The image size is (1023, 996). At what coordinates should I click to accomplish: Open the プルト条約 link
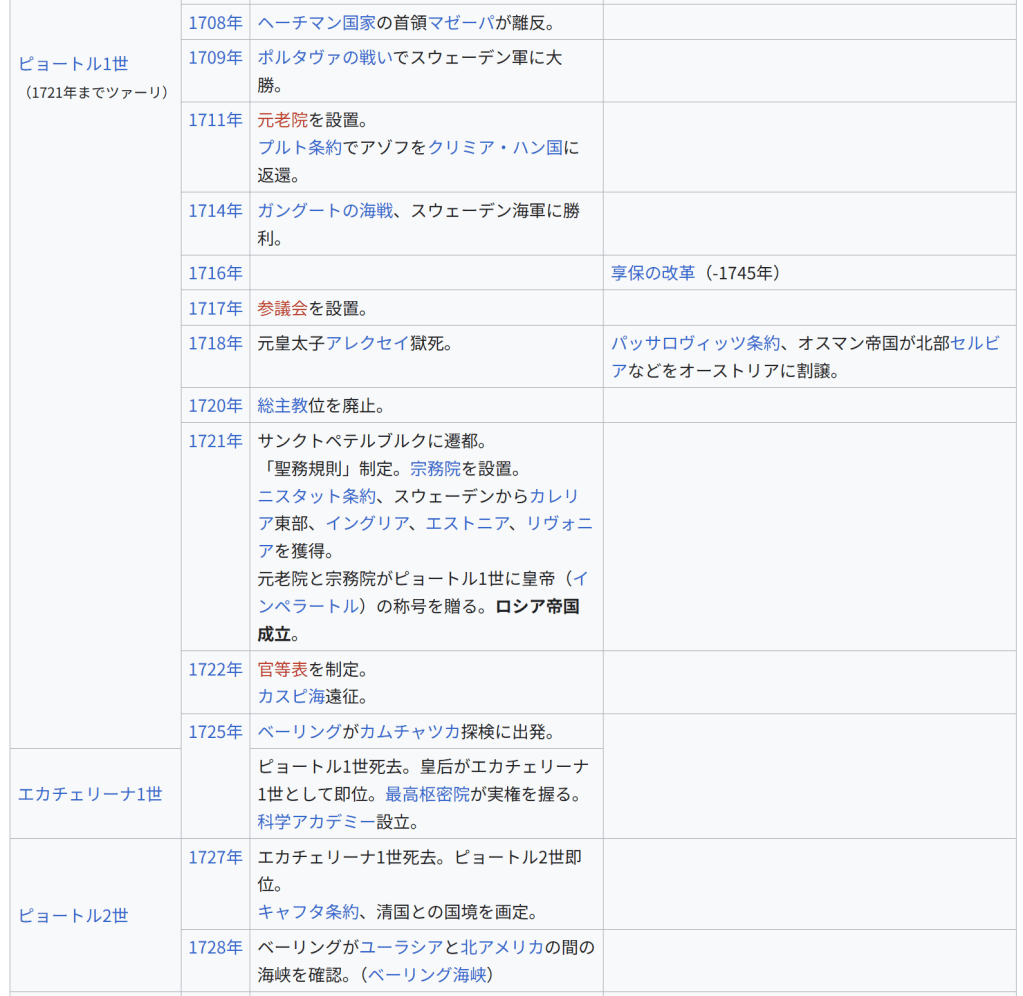[x=300, y=147]
